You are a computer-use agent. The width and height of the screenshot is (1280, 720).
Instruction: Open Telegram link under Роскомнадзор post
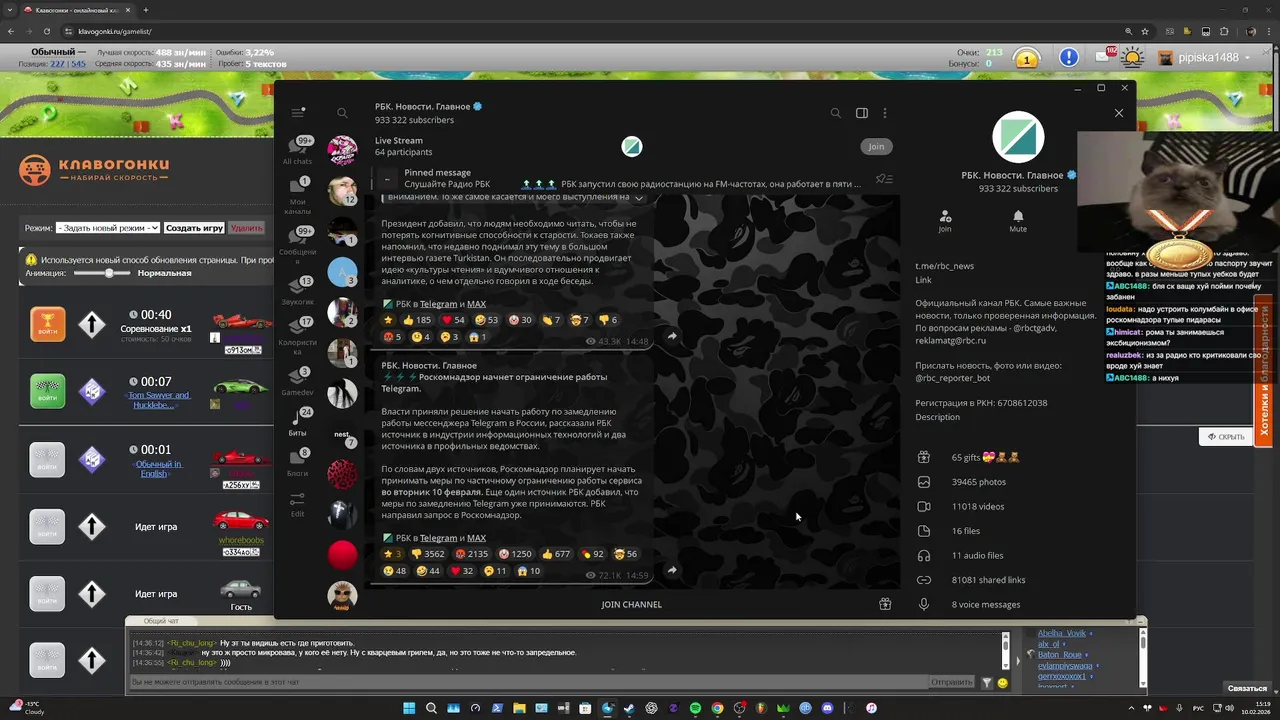(438, 538)
